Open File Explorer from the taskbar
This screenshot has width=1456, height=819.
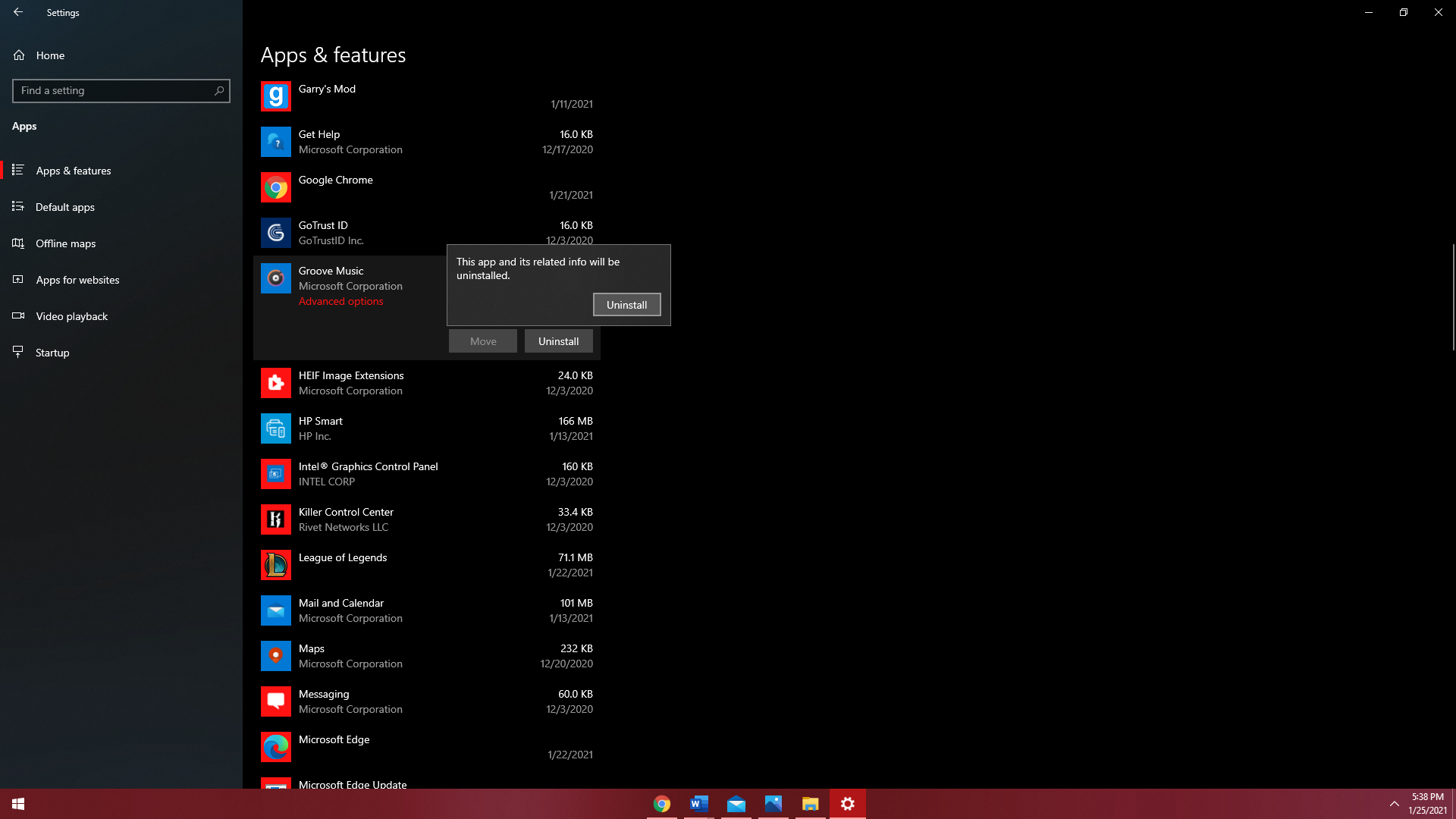[x=811, y=804]
